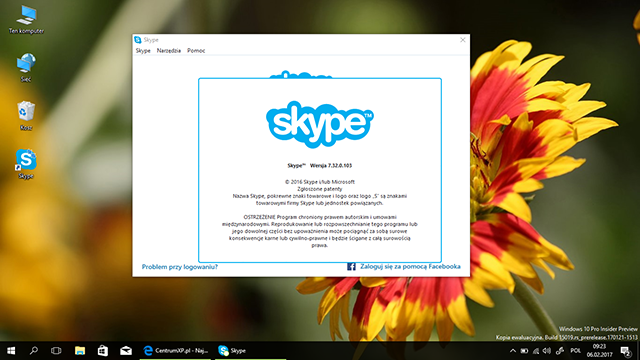This screenshot has width=640, height=360.
Task: Click POL language indicator
Action: (576, 351)
